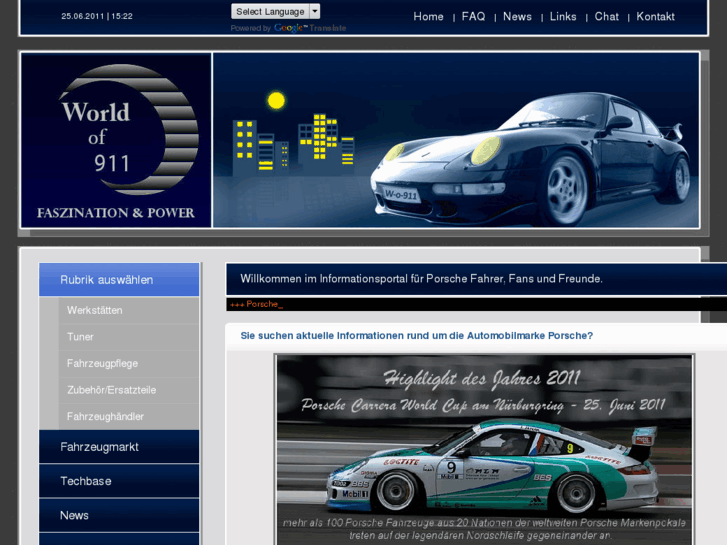Open the Select Language dropdown
Screen dimensions: 727x545
pyautogui.click(x=275, y=12)
